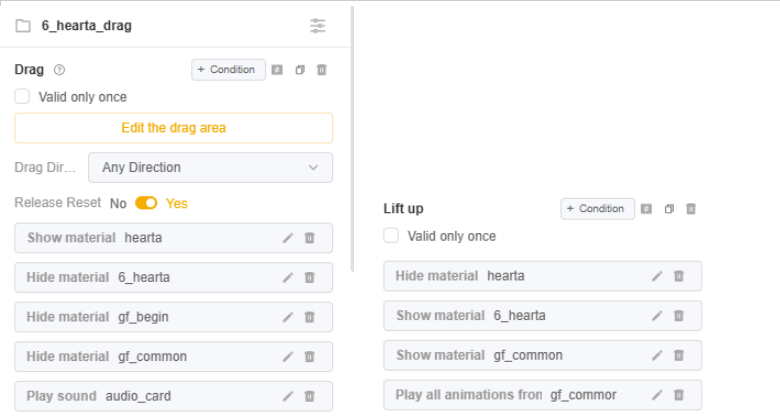
Task: Click the save icon next to Lift up Condition
Action: pyautogui.click(x=646, y=209)
